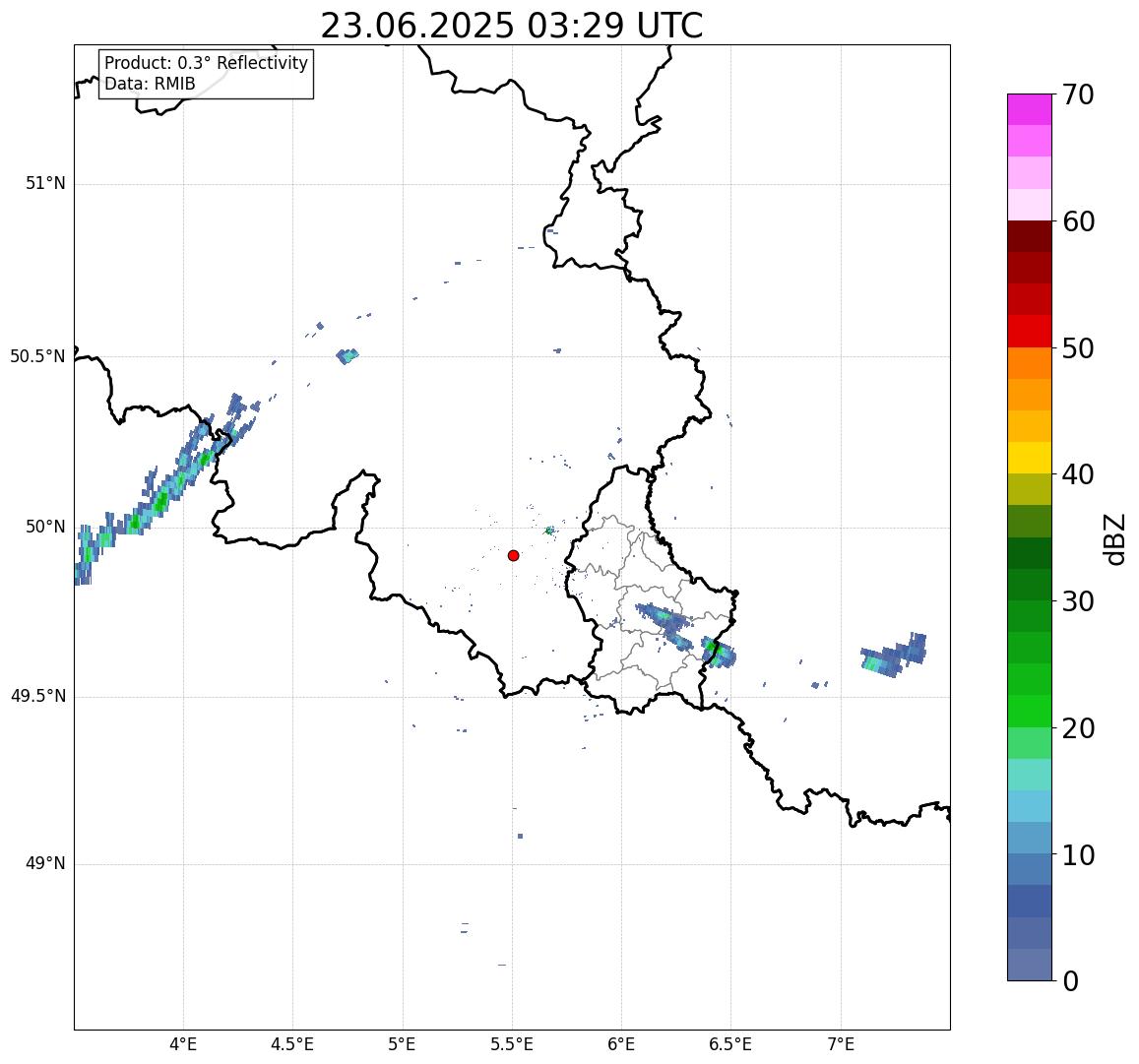Click the bright red colorbar segment above 50
1139x1064 pixels.
[x=1030, y=331]
